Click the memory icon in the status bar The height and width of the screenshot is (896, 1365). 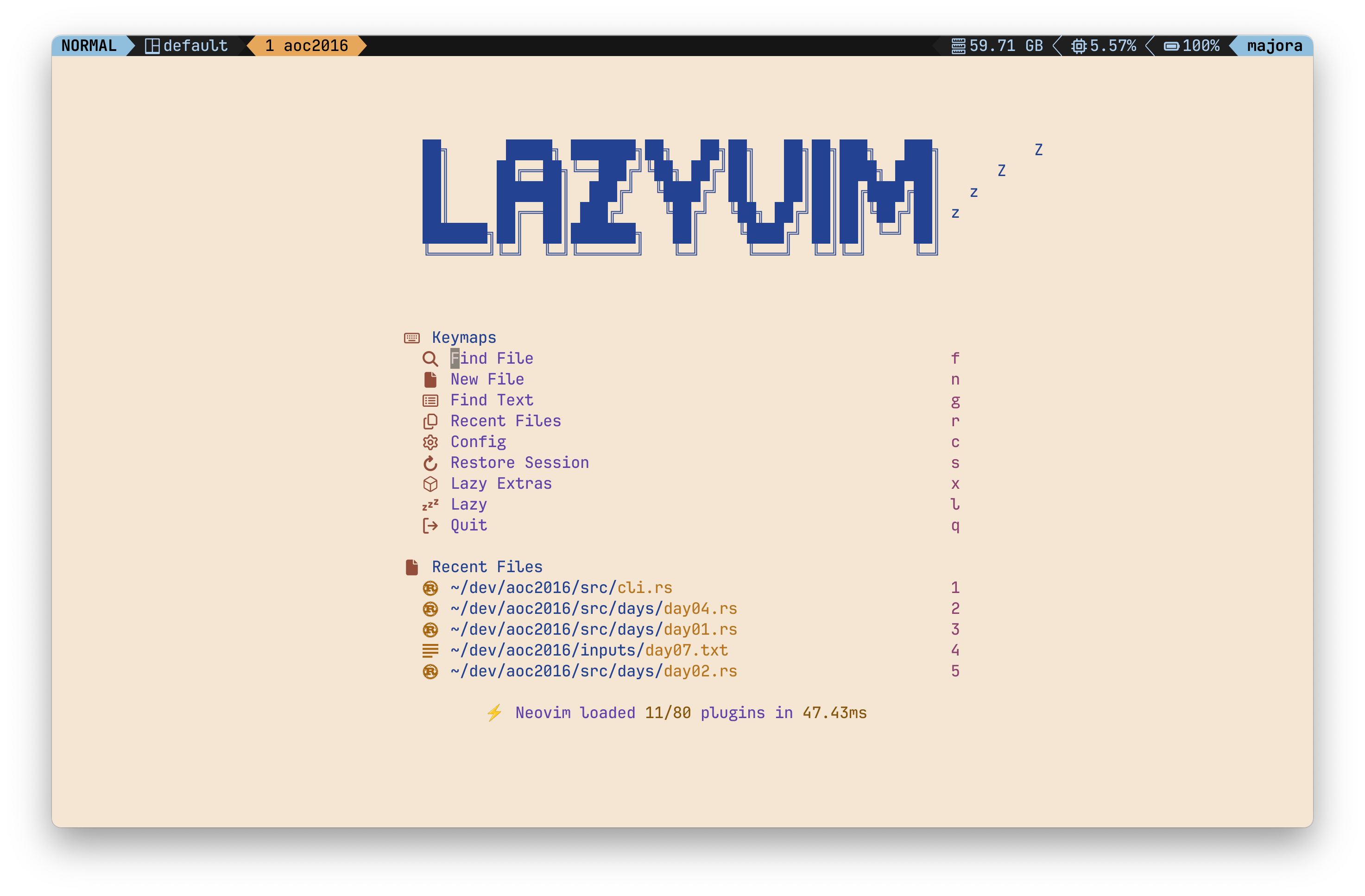[x=958, y=46]
